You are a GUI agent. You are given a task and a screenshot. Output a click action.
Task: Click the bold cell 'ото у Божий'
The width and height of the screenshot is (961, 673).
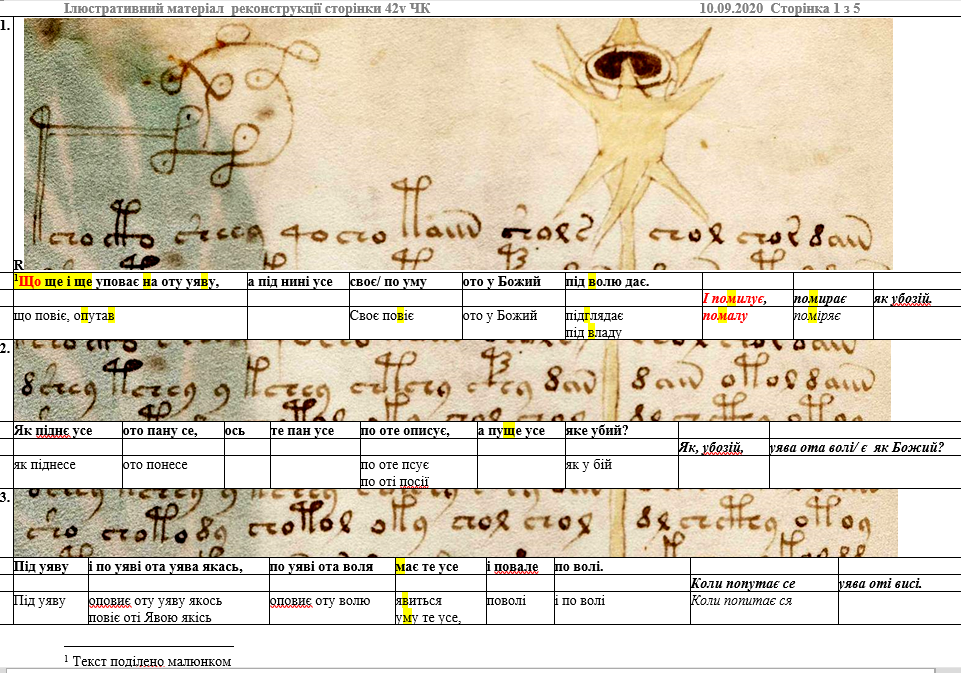coord(514,281)
